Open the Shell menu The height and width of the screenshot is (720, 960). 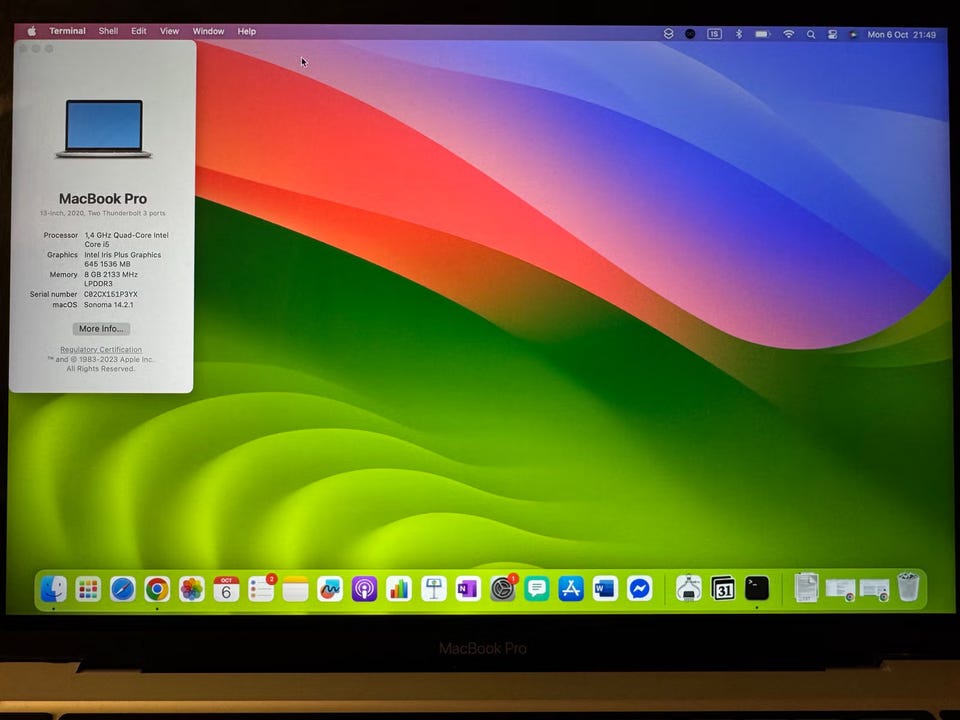pyautogui.click(x=108, y=32)
